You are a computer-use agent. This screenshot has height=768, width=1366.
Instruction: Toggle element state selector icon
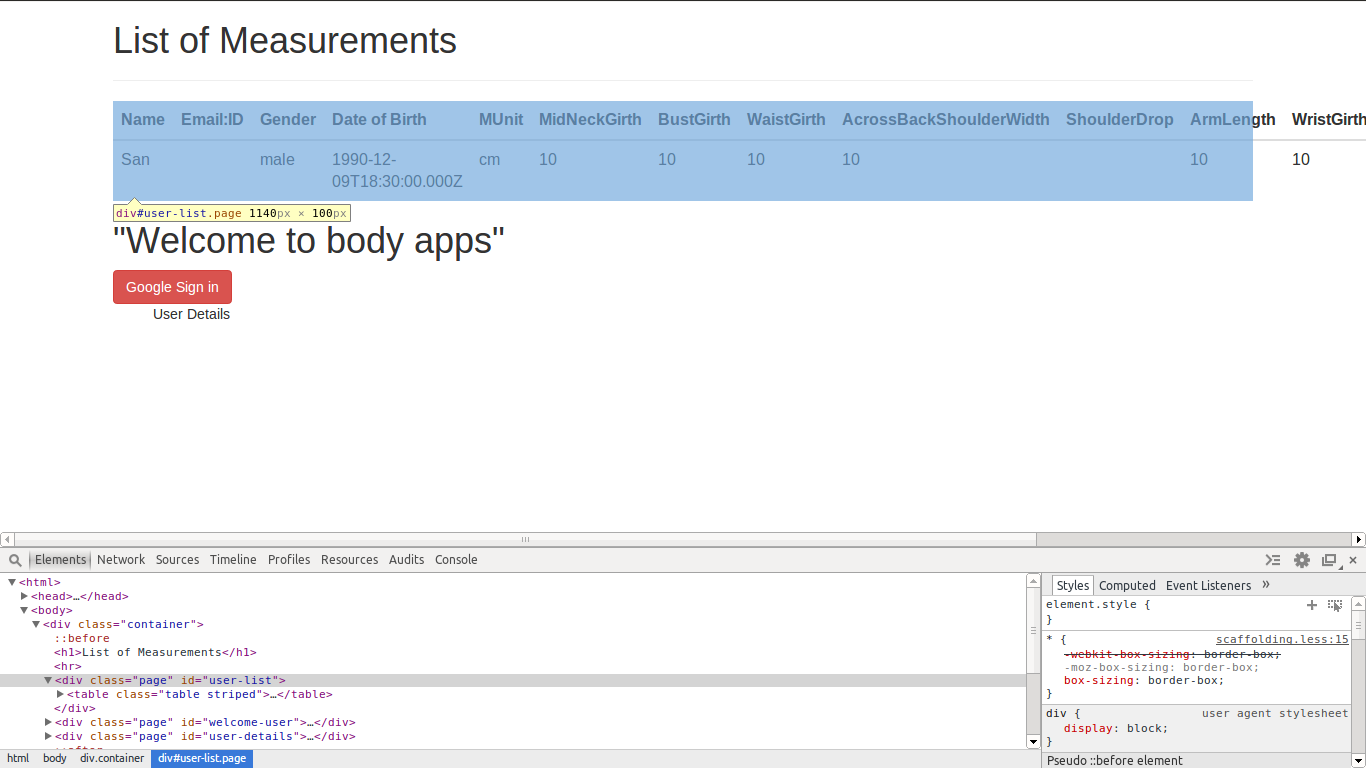pyautogui.click(x=1335, y=605)
